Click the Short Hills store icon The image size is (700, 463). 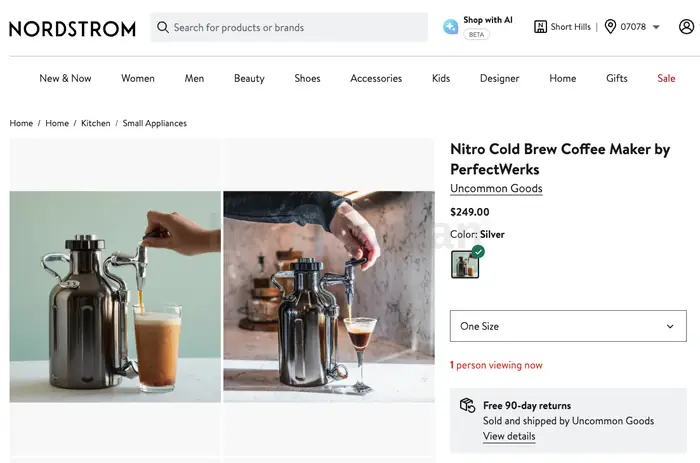coord(540,27)
